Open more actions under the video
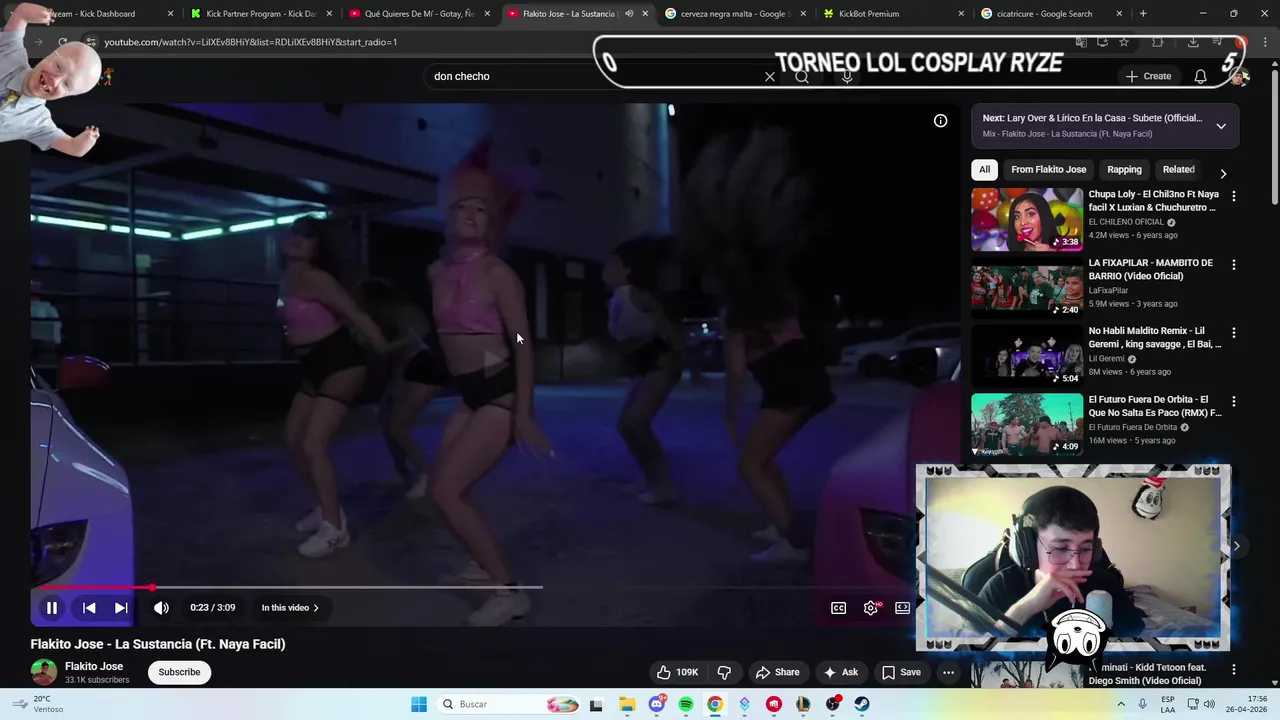 [948, 672]
